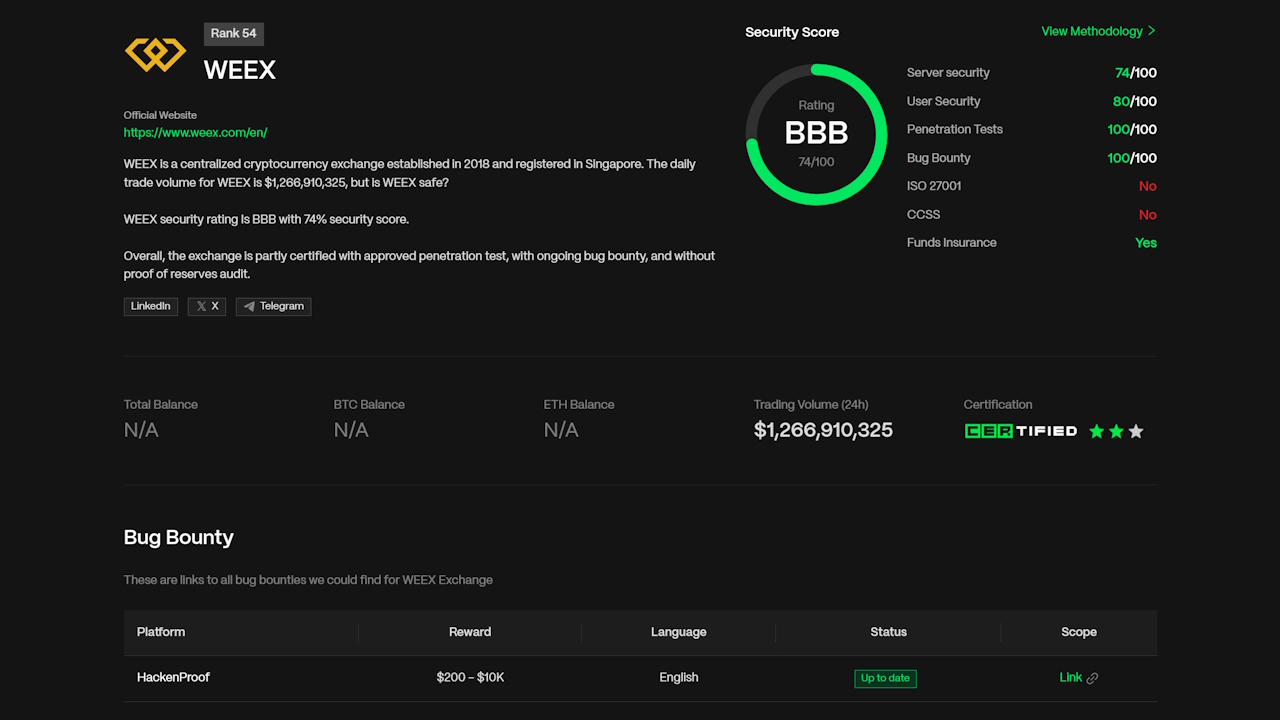Select the Status column header

[888, 632]
